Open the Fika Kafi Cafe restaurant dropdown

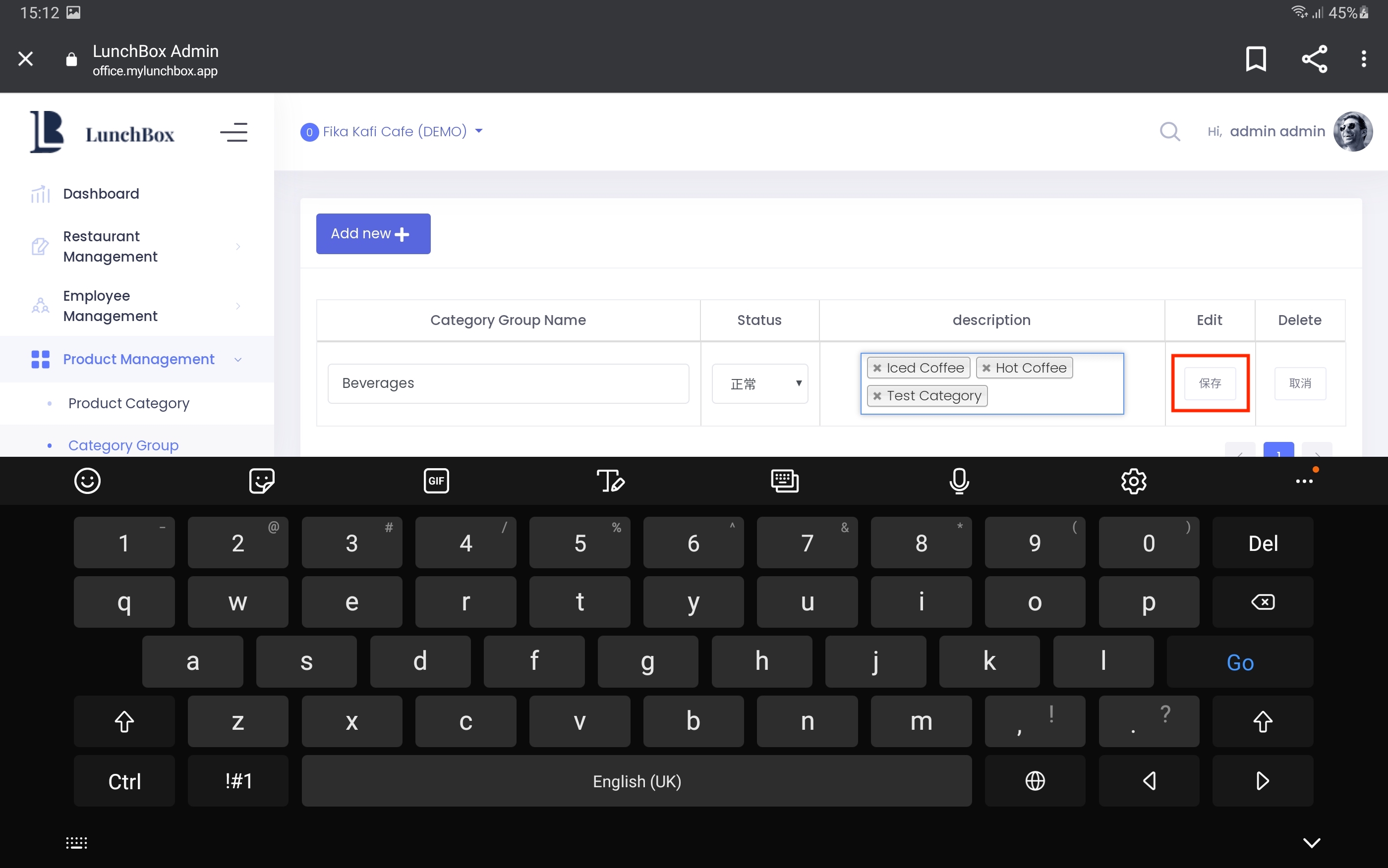(x=394, y=131)
